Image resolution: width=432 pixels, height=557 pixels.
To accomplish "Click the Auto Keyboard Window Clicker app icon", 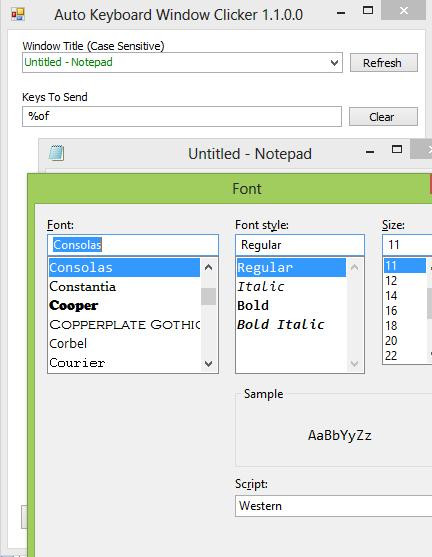I will click(18, 15).
